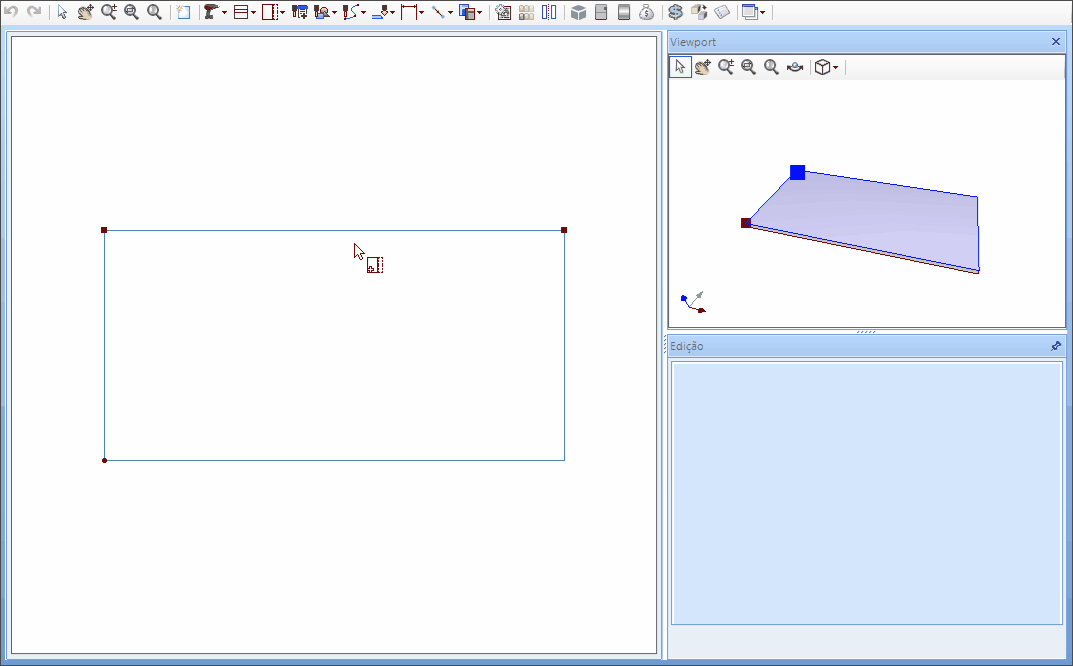Click the copy layers icon
1073x666 pixels.
point(467,12)
